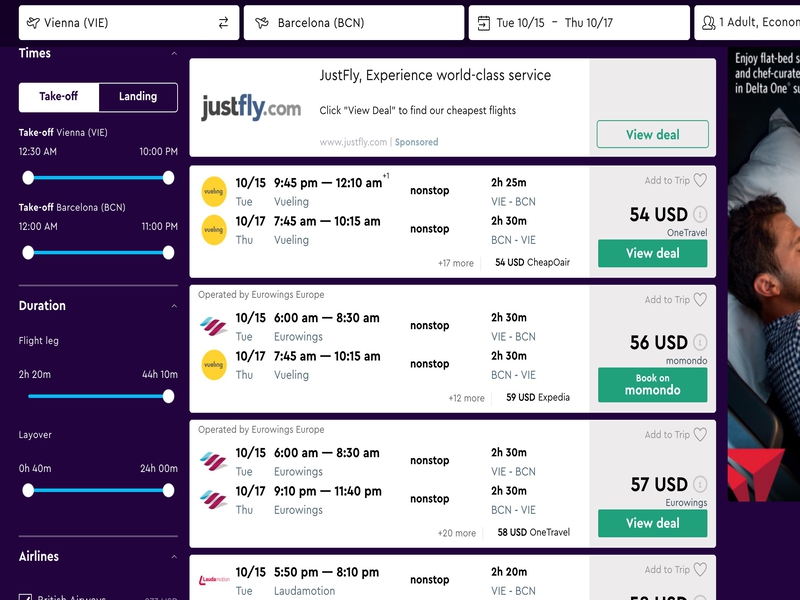This screenshot has height=600, width=800.
Task: Collapse the Airlines filter section
Action: pyautogui.click(x=174, y=556)
